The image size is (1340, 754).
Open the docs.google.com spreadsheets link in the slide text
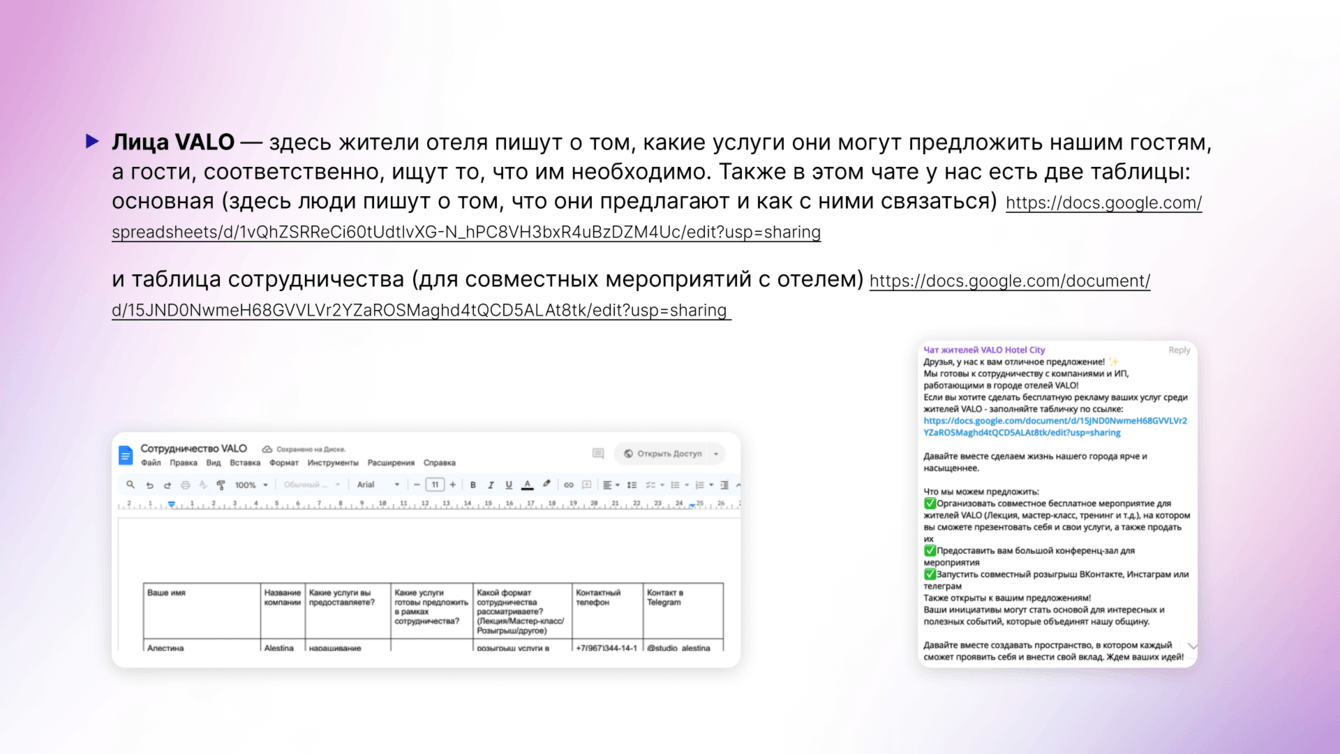[657, 217]
